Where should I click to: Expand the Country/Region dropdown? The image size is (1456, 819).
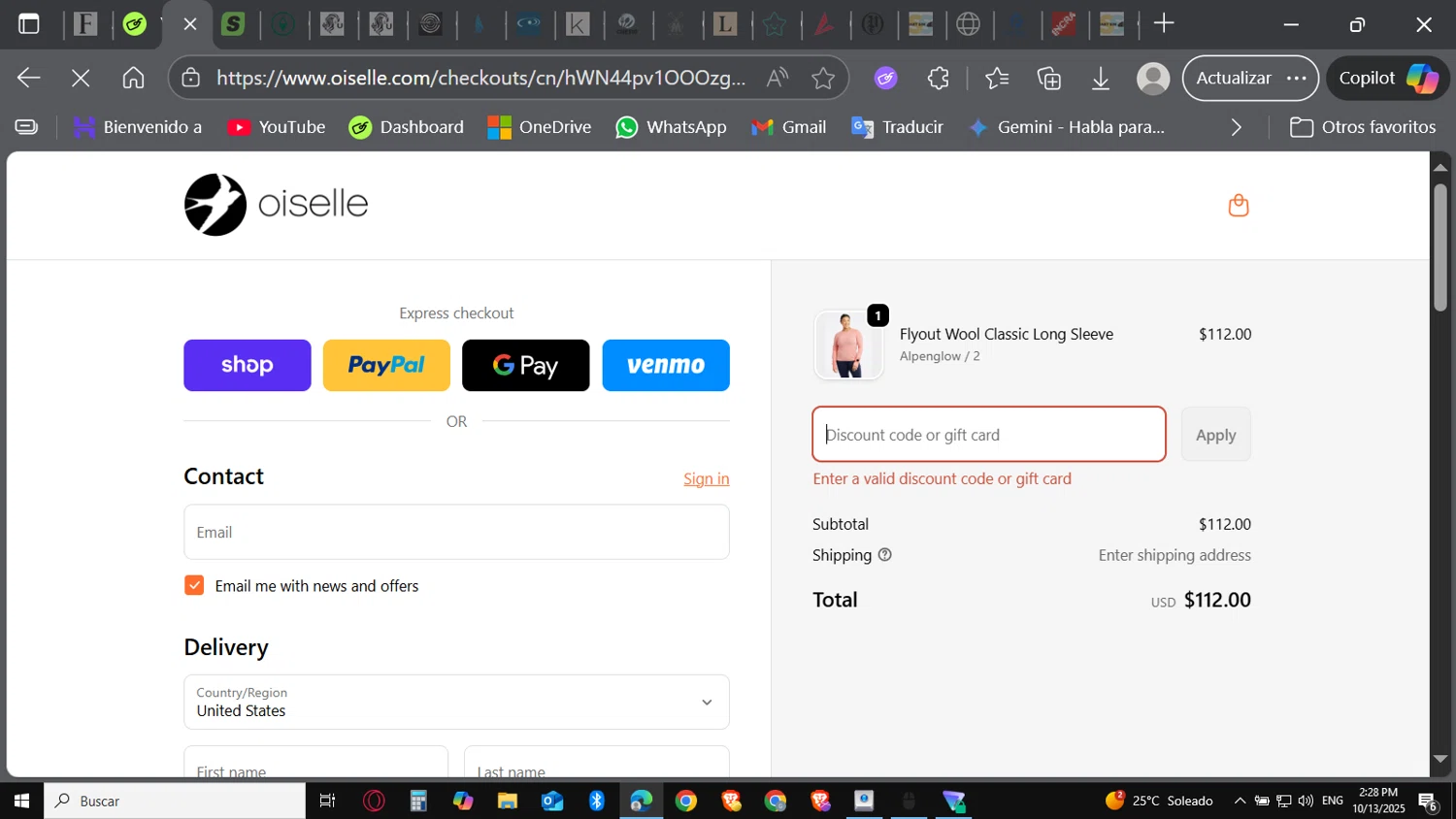click(456, 702)
